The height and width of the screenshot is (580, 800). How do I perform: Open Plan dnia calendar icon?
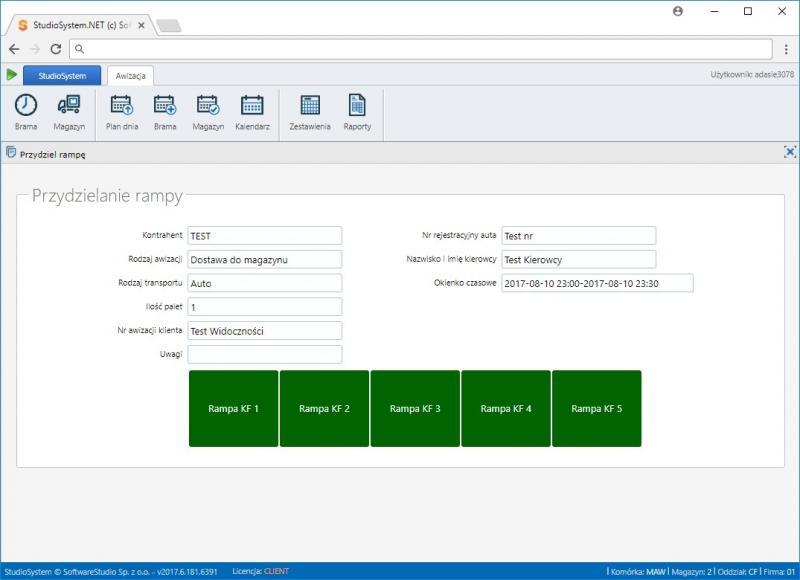coord(121,105)
